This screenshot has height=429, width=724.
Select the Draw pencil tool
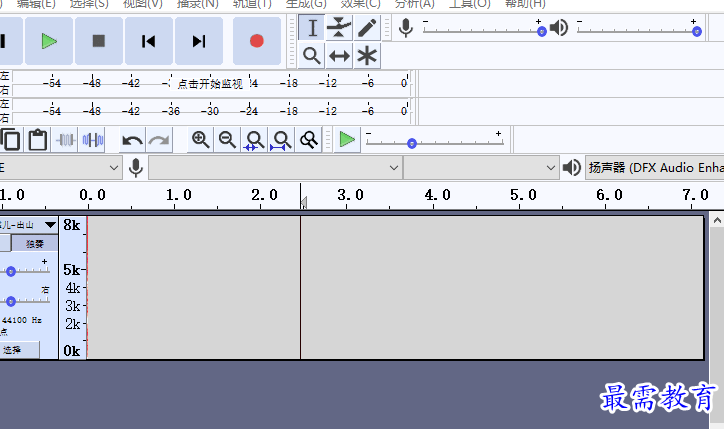(x=367, y=28)
